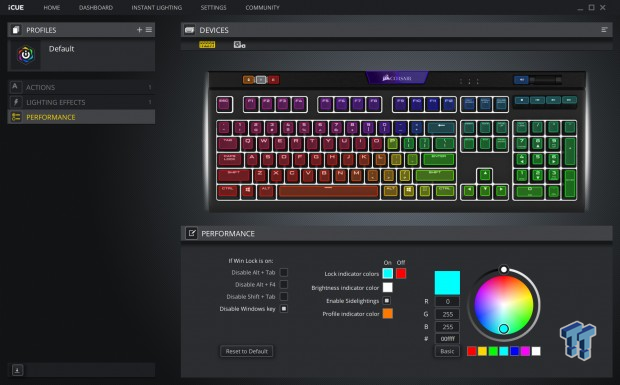Click the iCUE logo
620x385 pixels.
16,8
